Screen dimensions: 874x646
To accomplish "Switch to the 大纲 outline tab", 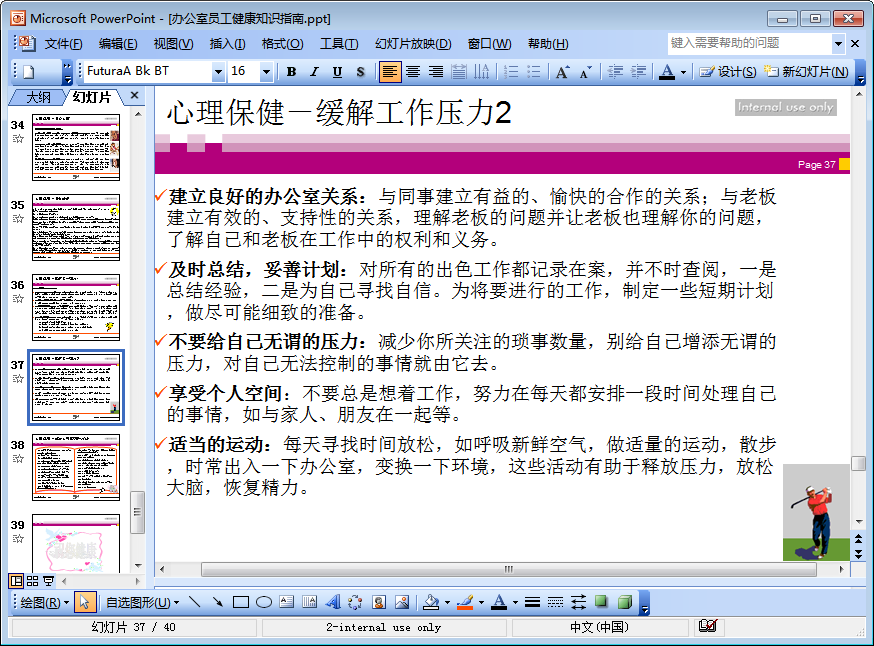I will [38, 97].
